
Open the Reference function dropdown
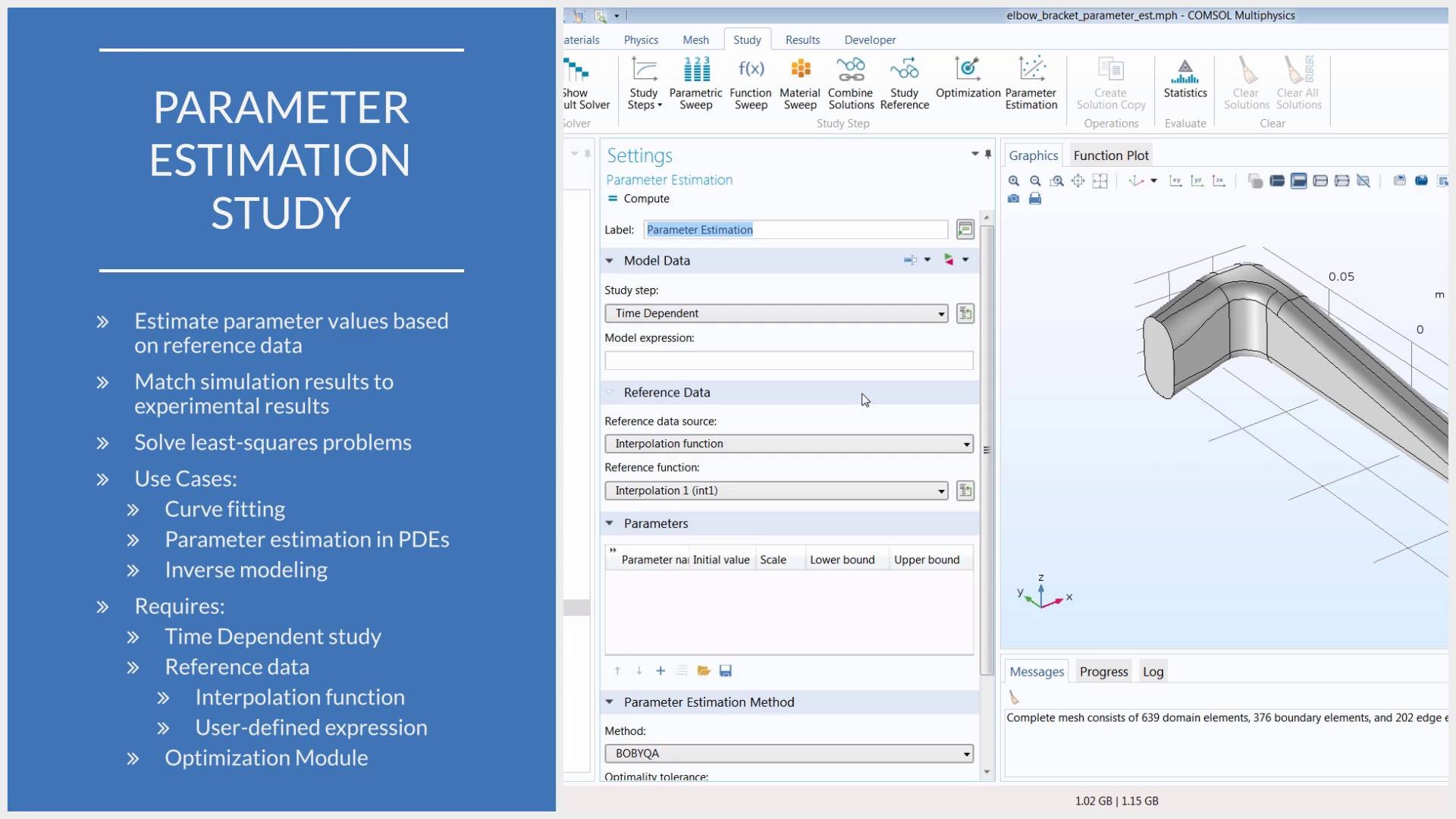(940, 491)
